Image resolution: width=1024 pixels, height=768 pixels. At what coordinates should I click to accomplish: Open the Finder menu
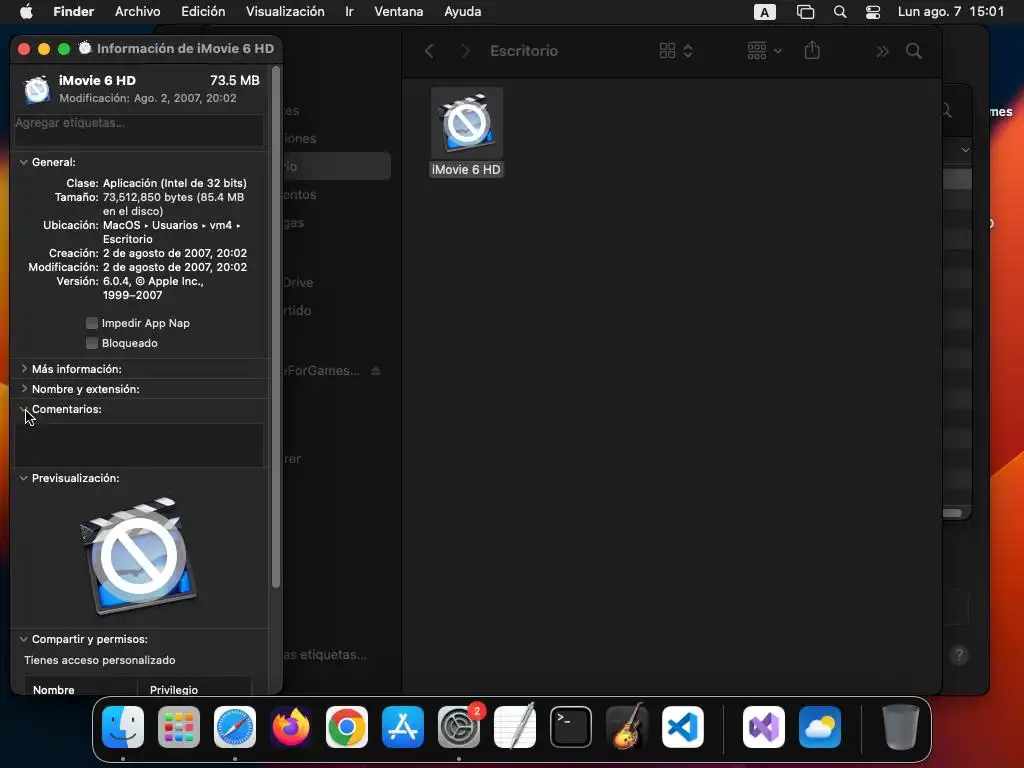tap(74, 12)
